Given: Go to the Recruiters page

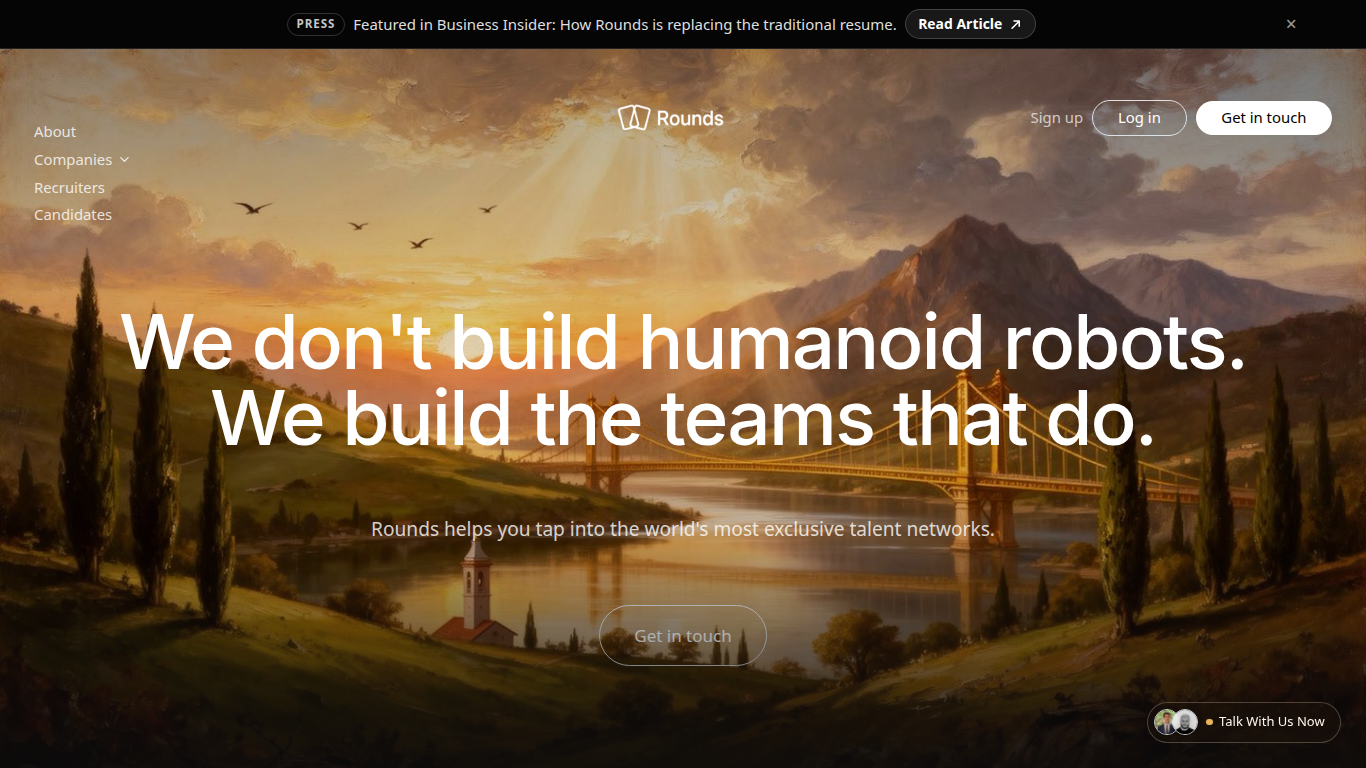Looking at the screenshot, I should click(69, 188).
